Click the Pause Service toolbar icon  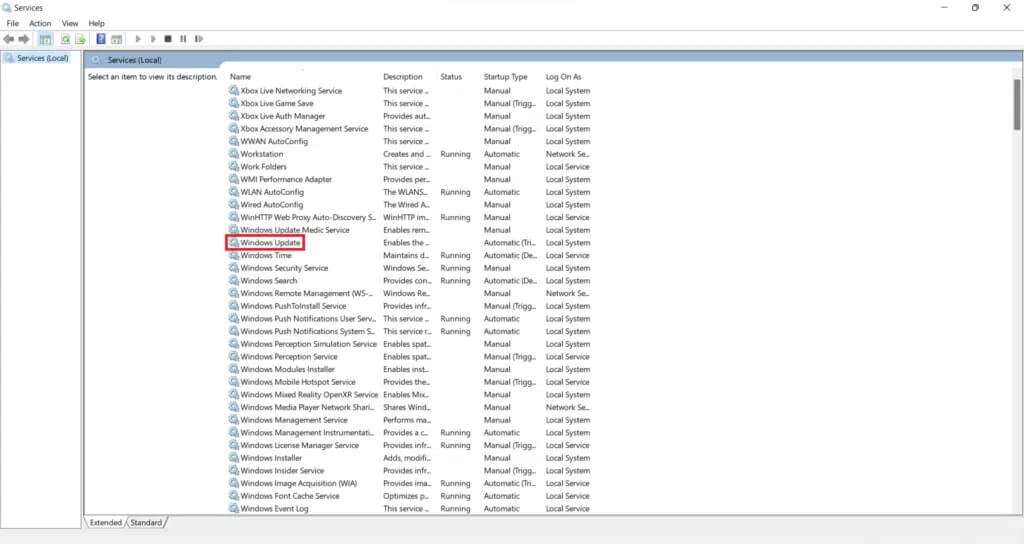click(183, 39)
